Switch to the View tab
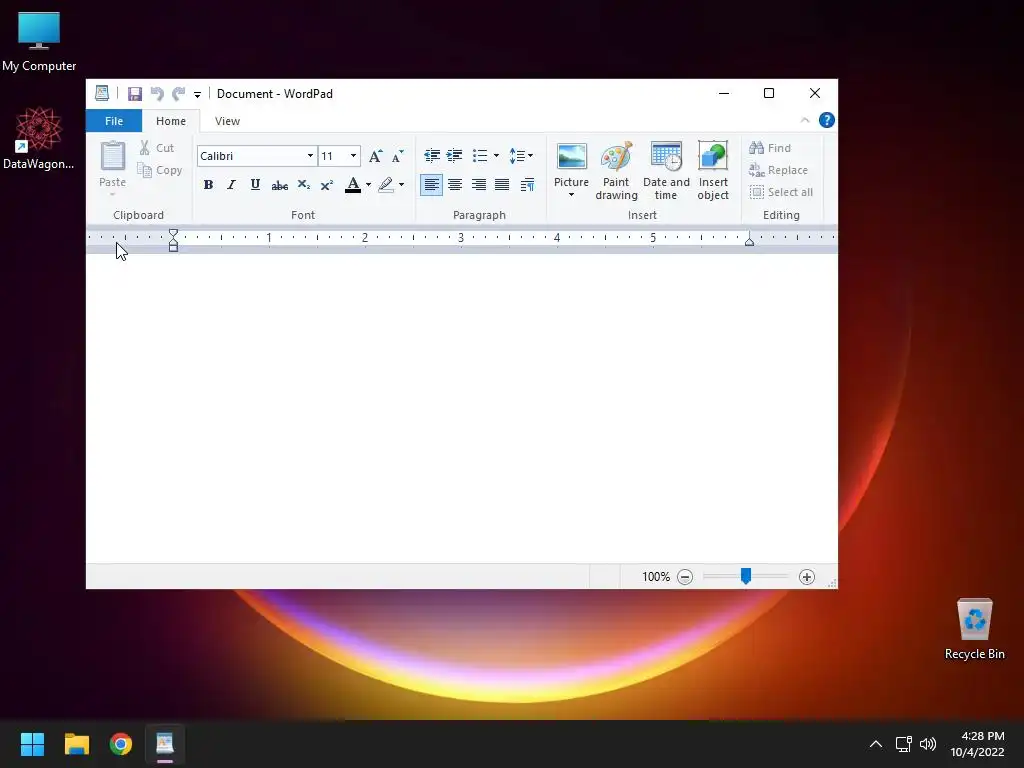This screenshot has width=1024, height=768. [x=227, y=121]
